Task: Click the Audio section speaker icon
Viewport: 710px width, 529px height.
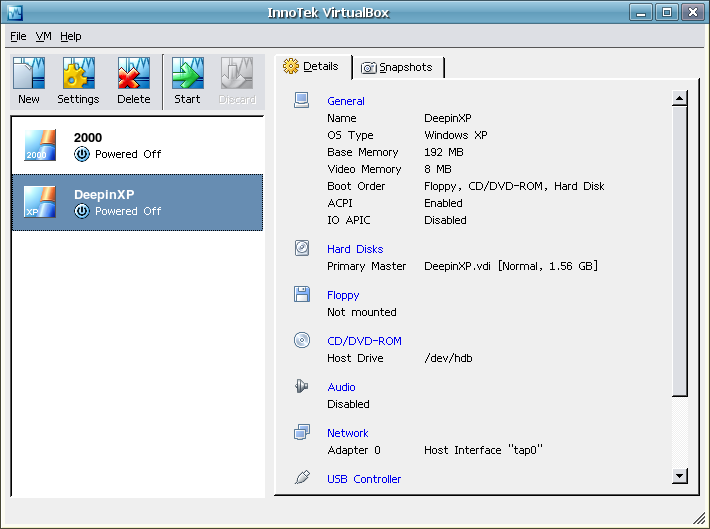Action: coord(302,386)
